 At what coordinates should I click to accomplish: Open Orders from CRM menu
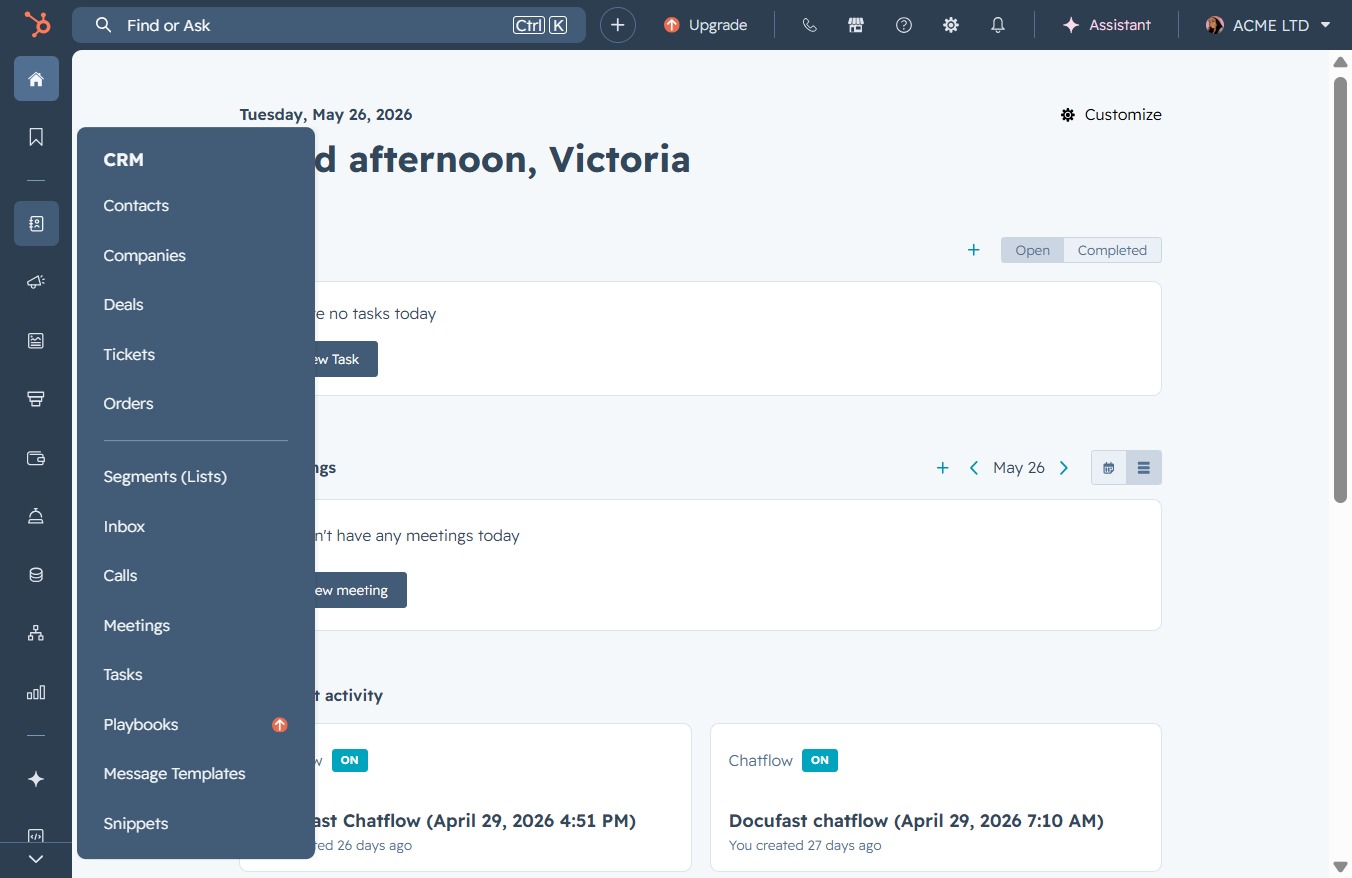(x=128, y=404)
